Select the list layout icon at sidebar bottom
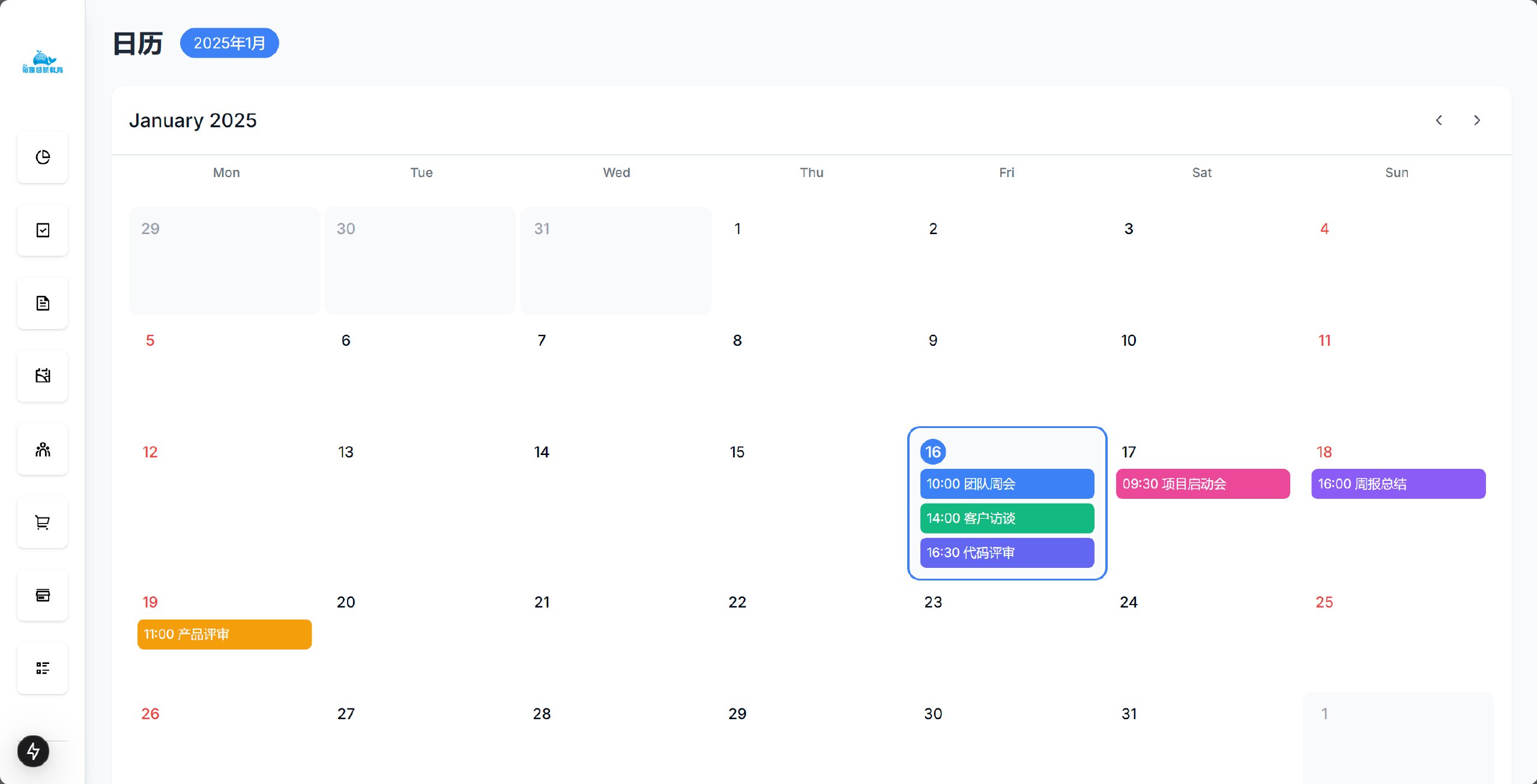 [42, 668]
